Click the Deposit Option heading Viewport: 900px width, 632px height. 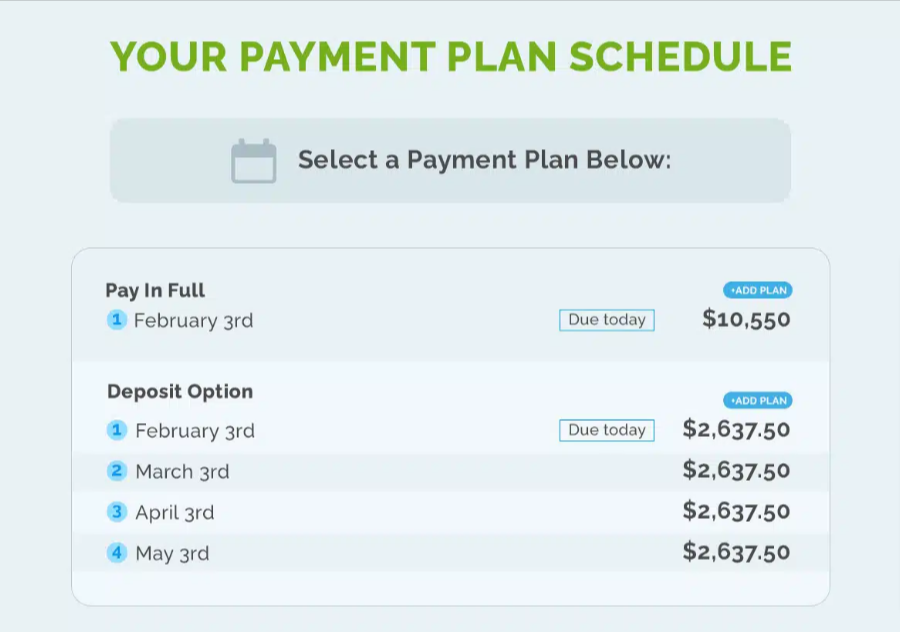tap(180, 392)
